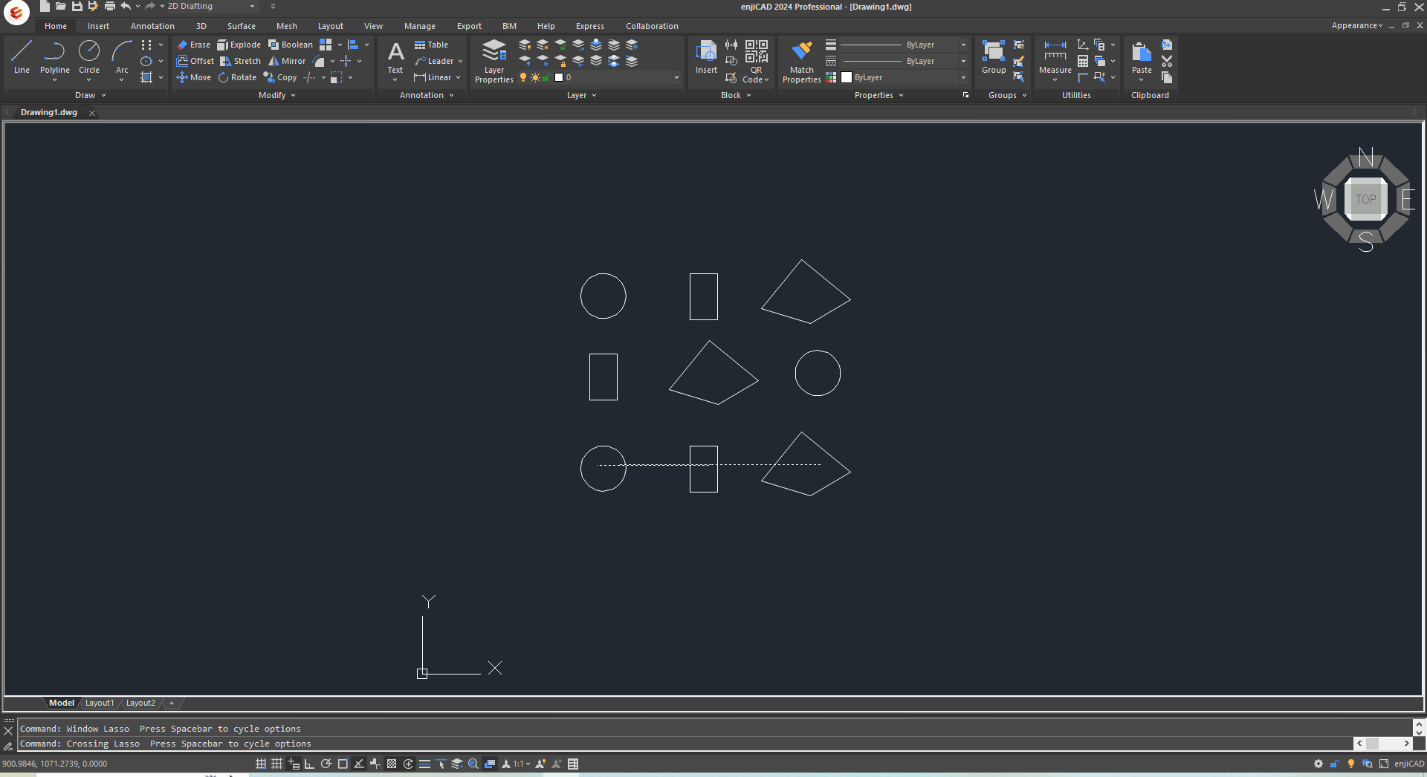This screenshot has height=777, width=1427.
Task: Click the white color swatch in Properties
Action: point(846,77)
